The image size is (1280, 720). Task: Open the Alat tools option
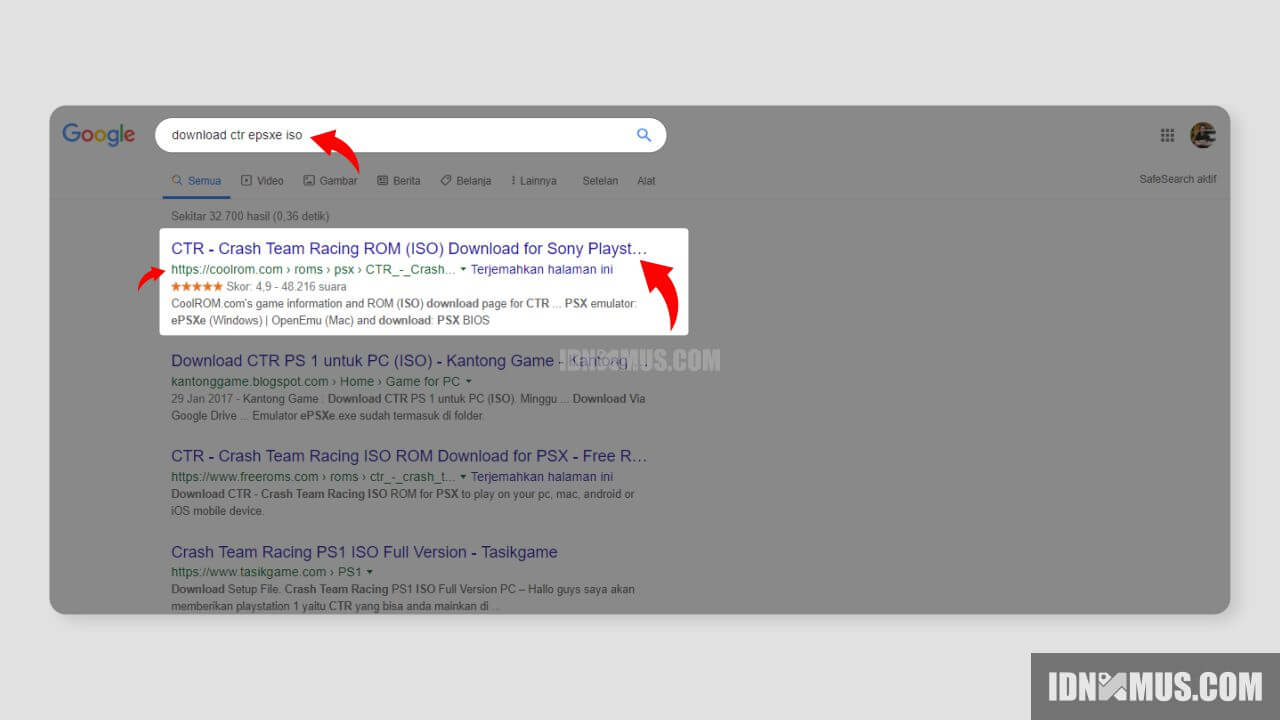click(x=646, y=181)
